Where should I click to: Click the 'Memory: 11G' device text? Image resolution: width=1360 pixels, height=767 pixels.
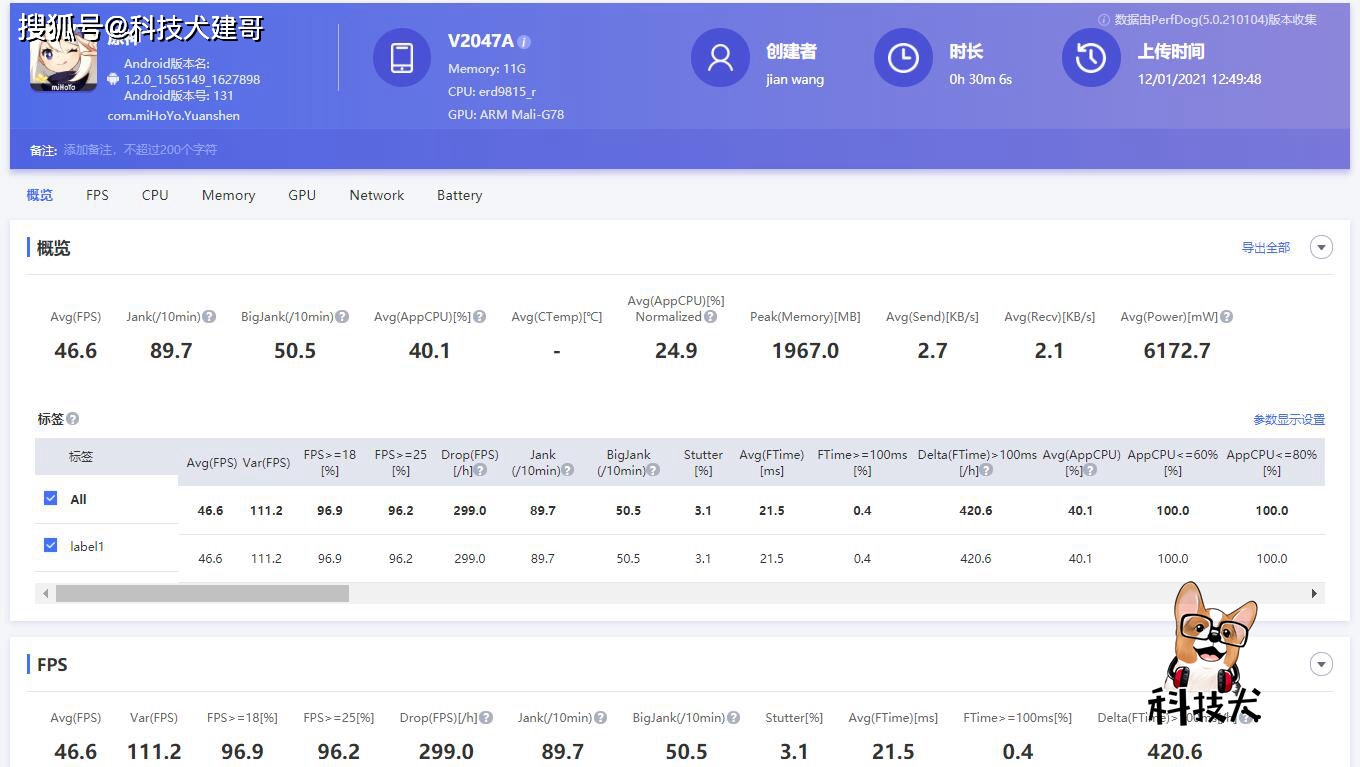[487, 69]
